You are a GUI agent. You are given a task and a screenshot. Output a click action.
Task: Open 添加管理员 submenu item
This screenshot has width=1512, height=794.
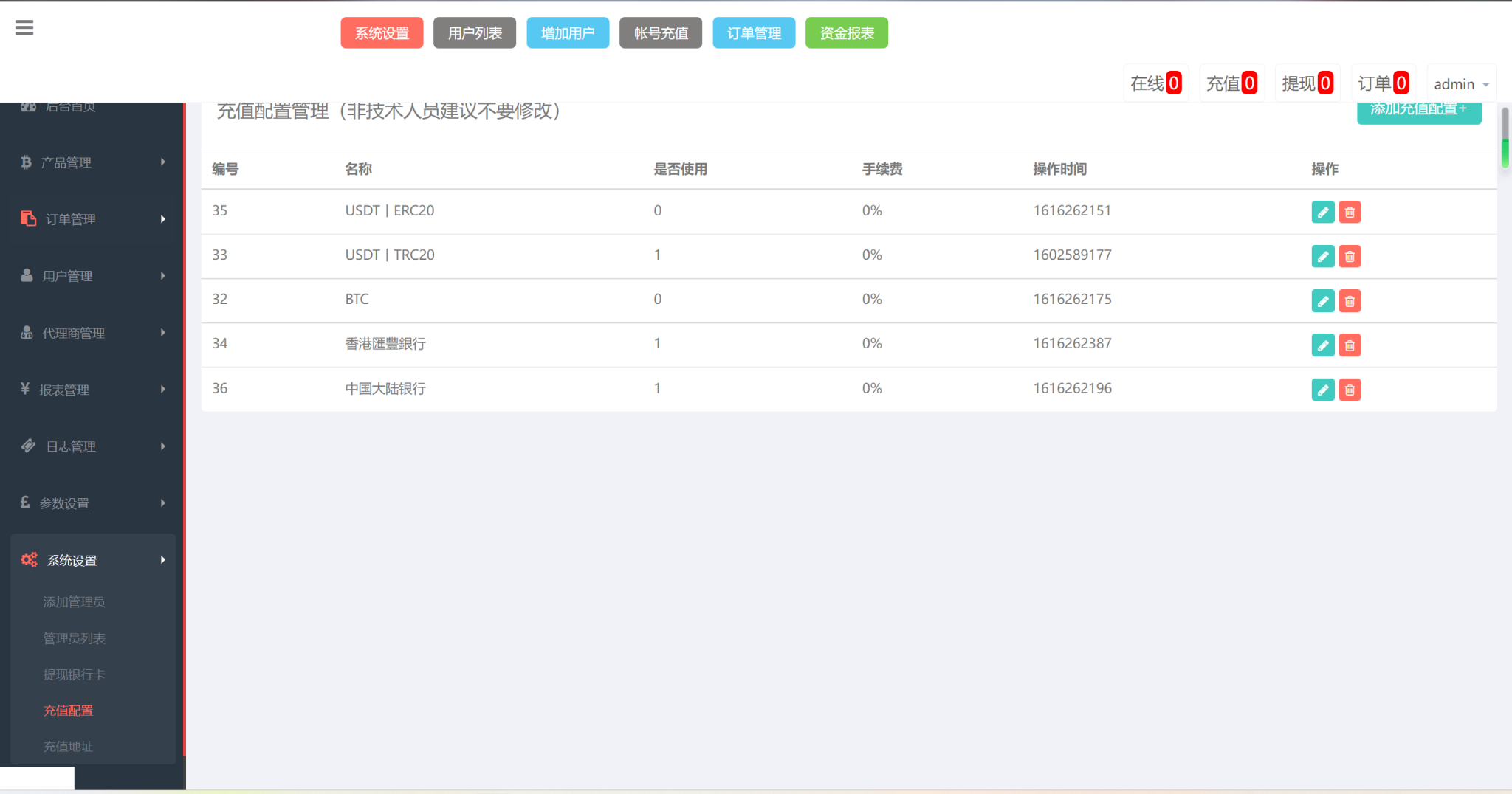(74, 602)
